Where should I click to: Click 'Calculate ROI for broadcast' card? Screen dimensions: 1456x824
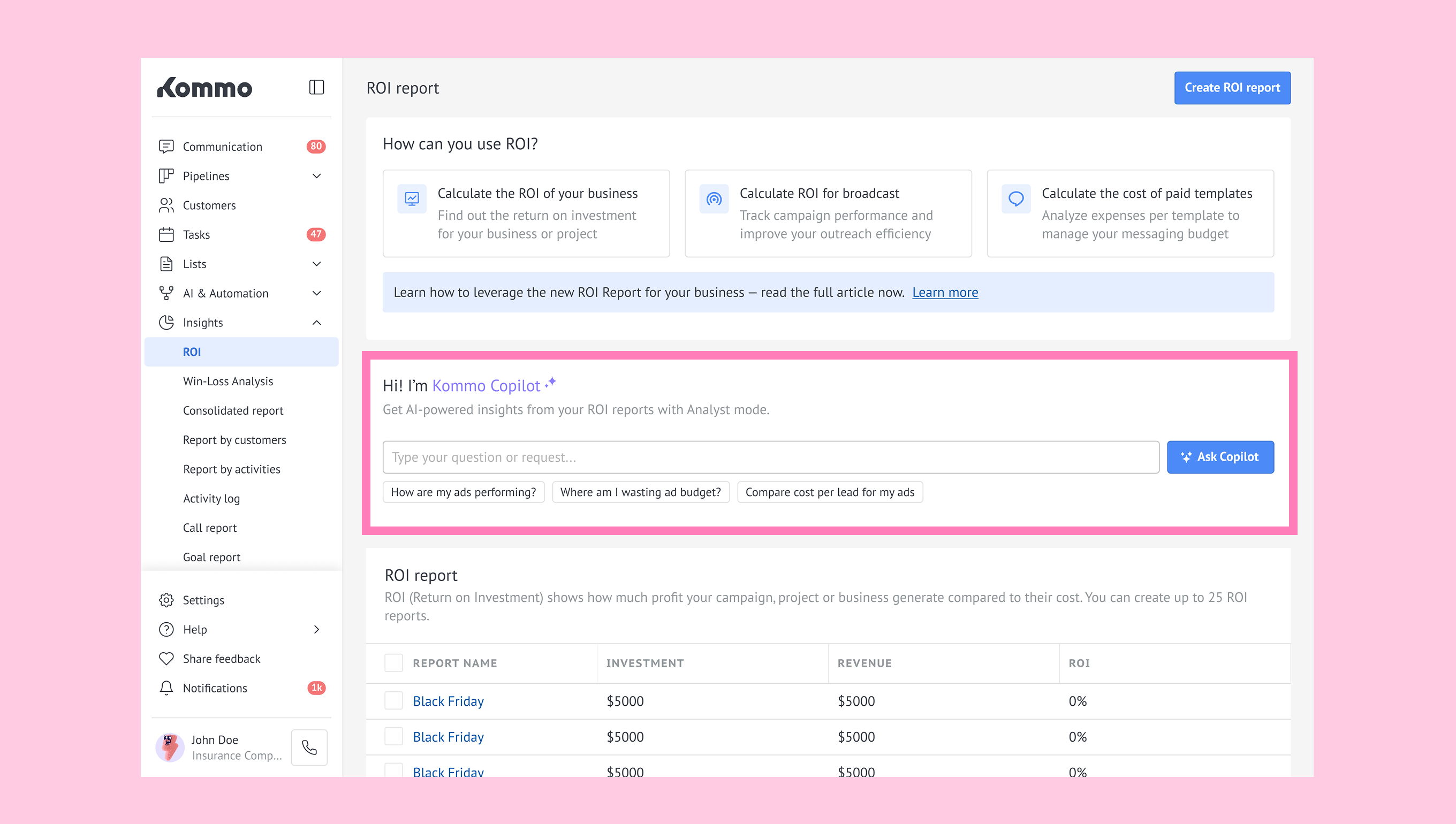click(828, 213)
